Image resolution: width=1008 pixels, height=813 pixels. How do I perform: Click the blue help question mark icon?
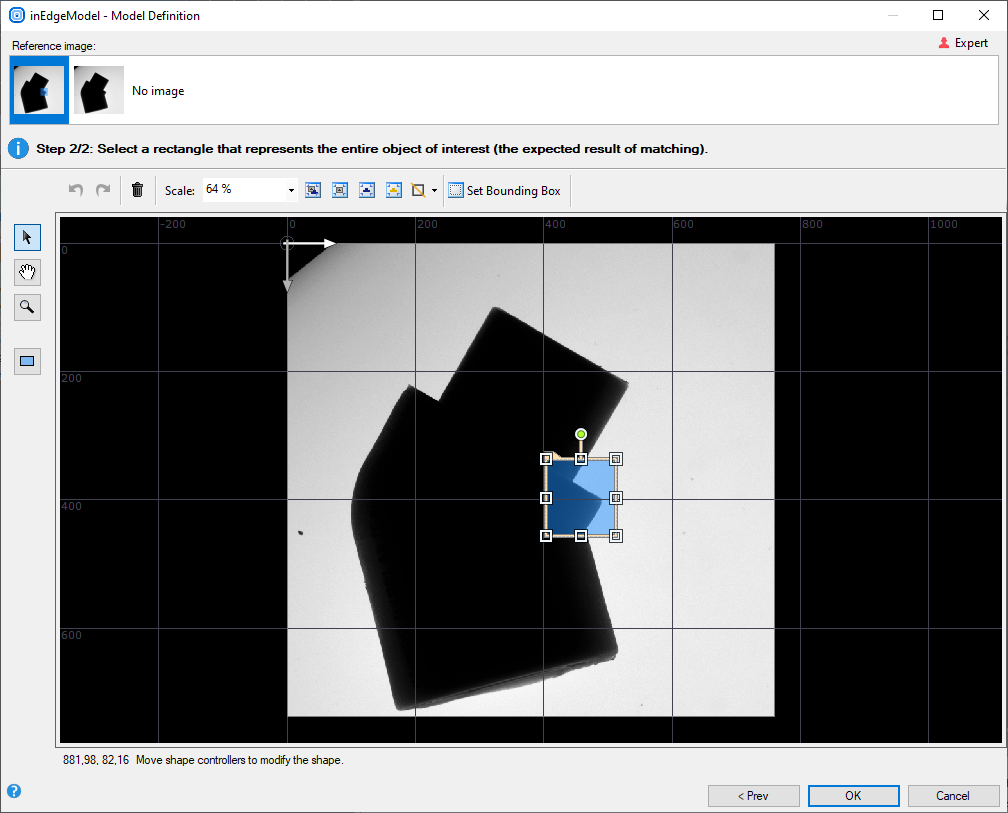click(x=14, y=791)
